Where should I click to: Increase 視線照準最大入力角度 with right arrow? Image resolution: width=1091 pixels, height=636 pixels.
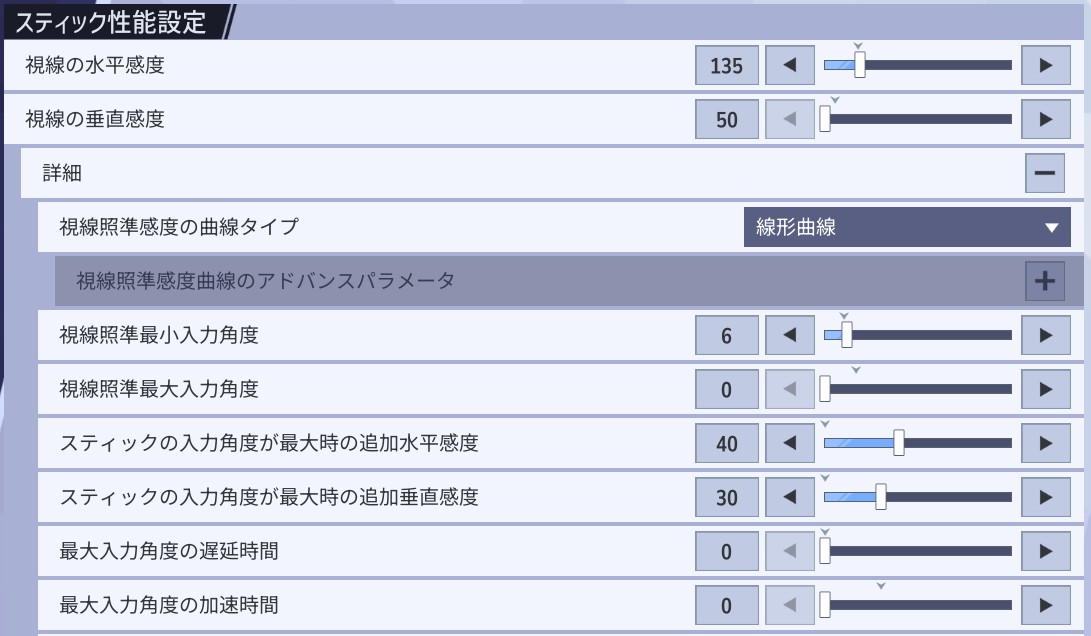pyautogui.click(x=1046, y=389)
